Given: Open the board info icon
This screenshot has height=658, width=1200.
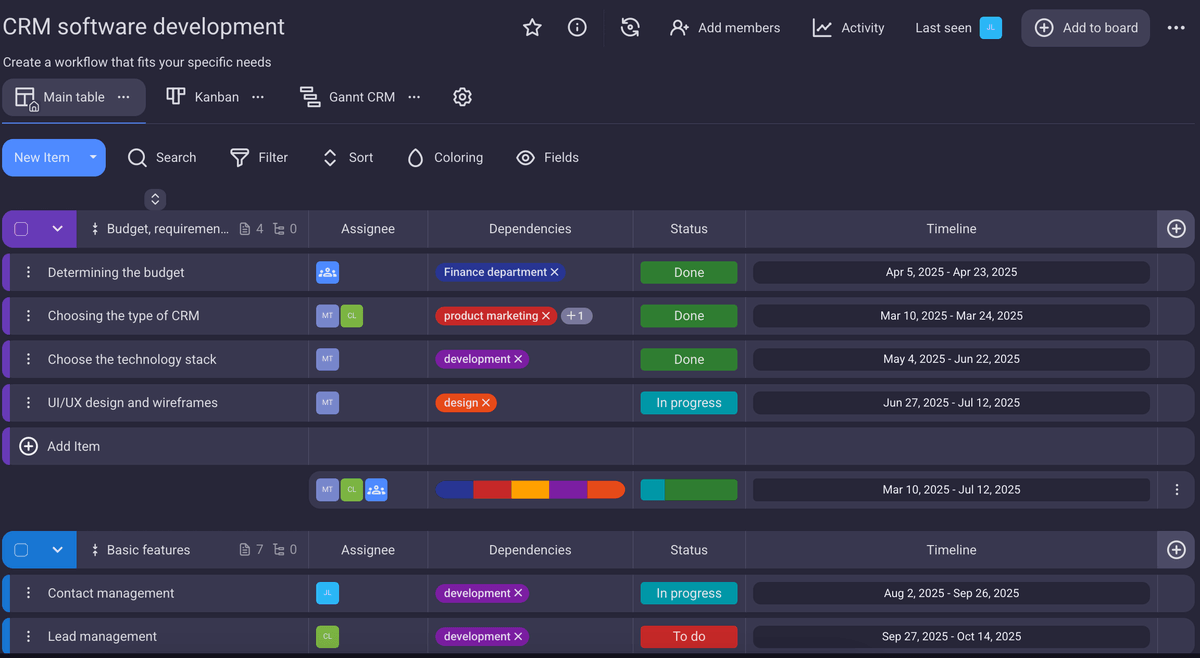Looking at the screenshot, I should click(x=577, y=28).
